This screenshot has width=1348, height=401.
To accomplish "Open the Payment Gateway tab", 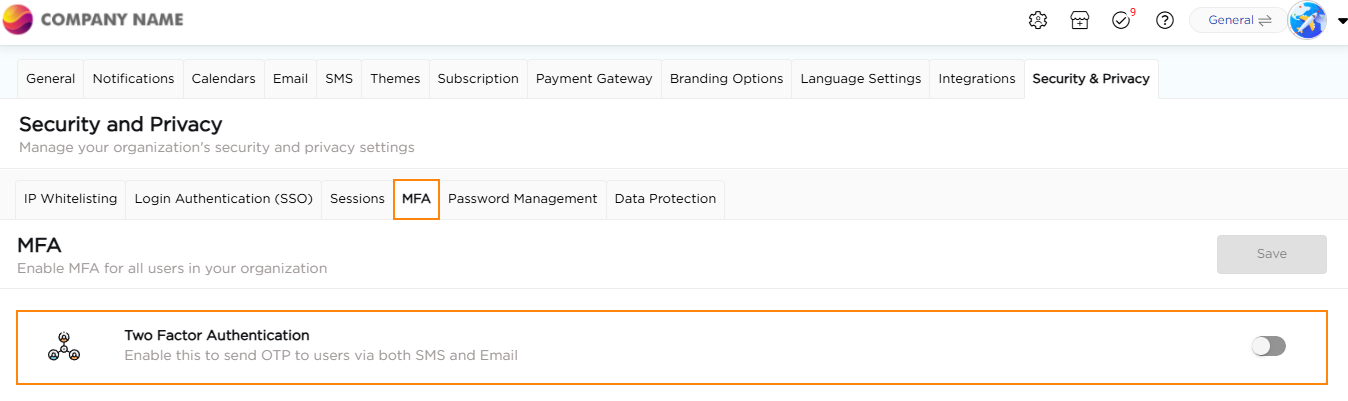I will (594, 79).
